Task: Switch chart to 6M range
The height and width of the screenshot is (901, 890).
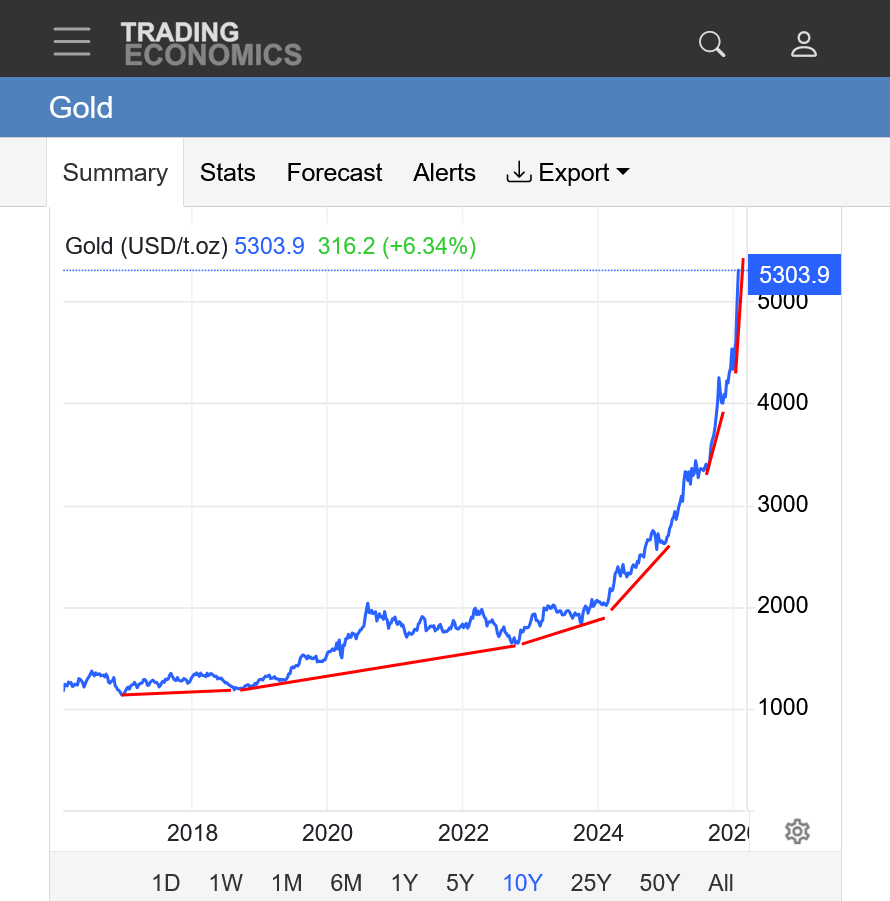Action: pos(346,883)
